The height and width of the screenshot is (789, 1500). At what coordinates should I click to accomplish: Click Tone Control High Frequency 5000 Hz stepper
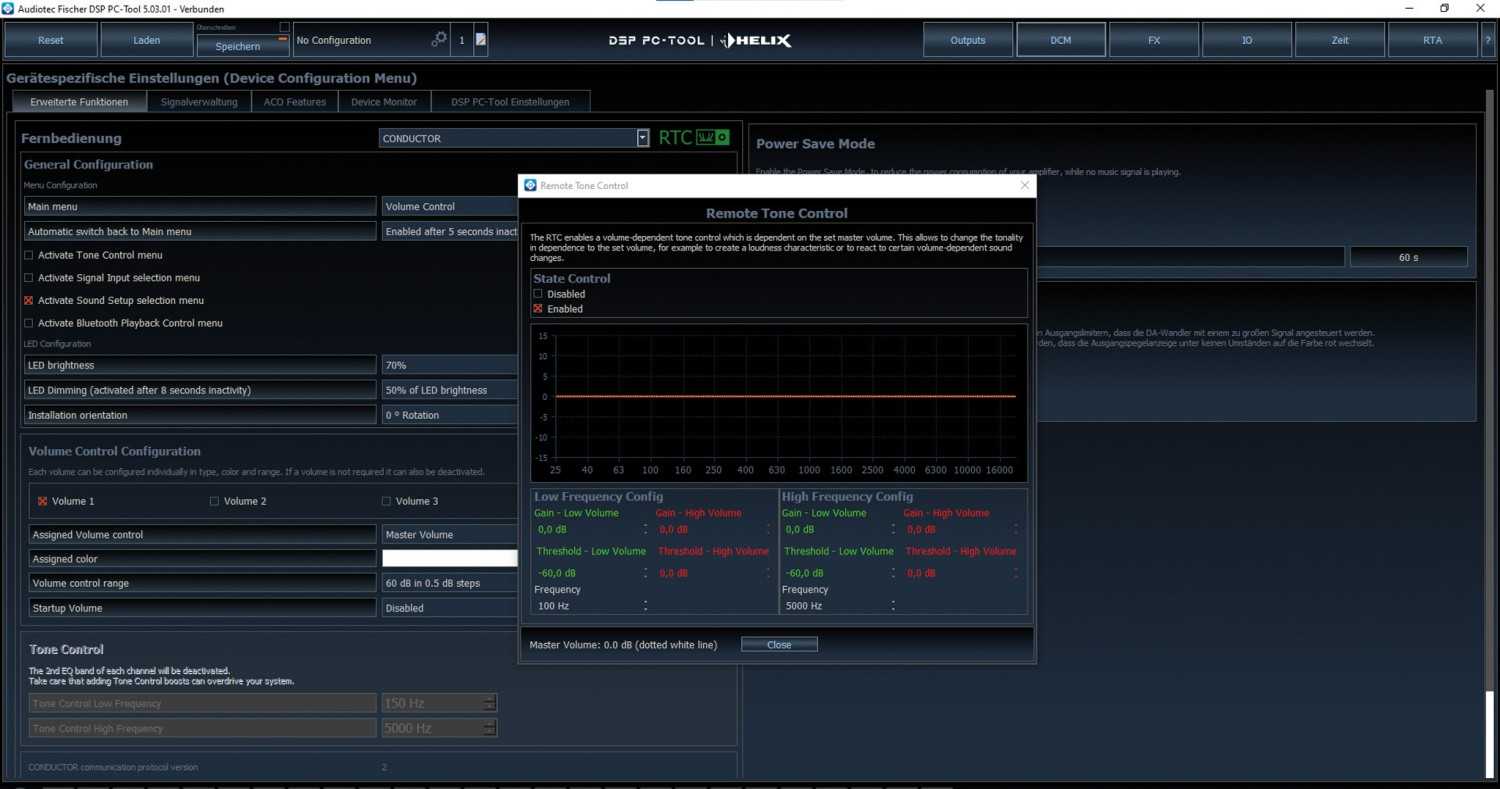(x=489, y=728)
